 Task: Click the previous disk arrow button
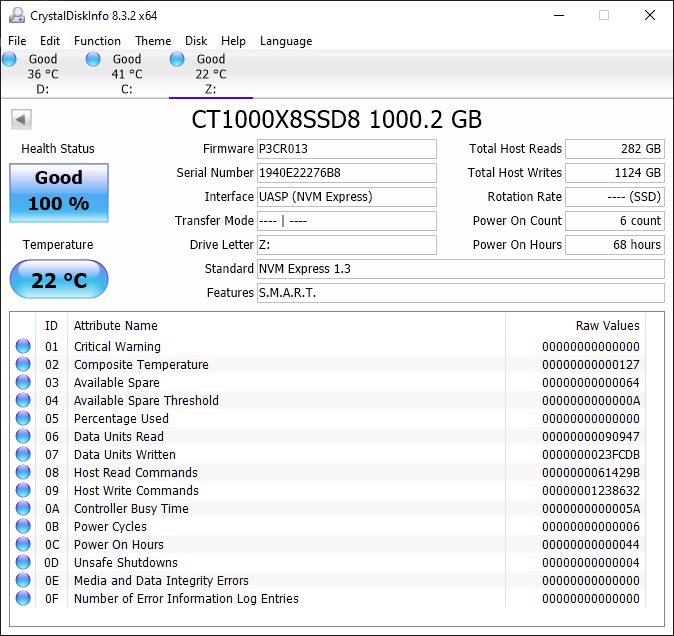21,120
